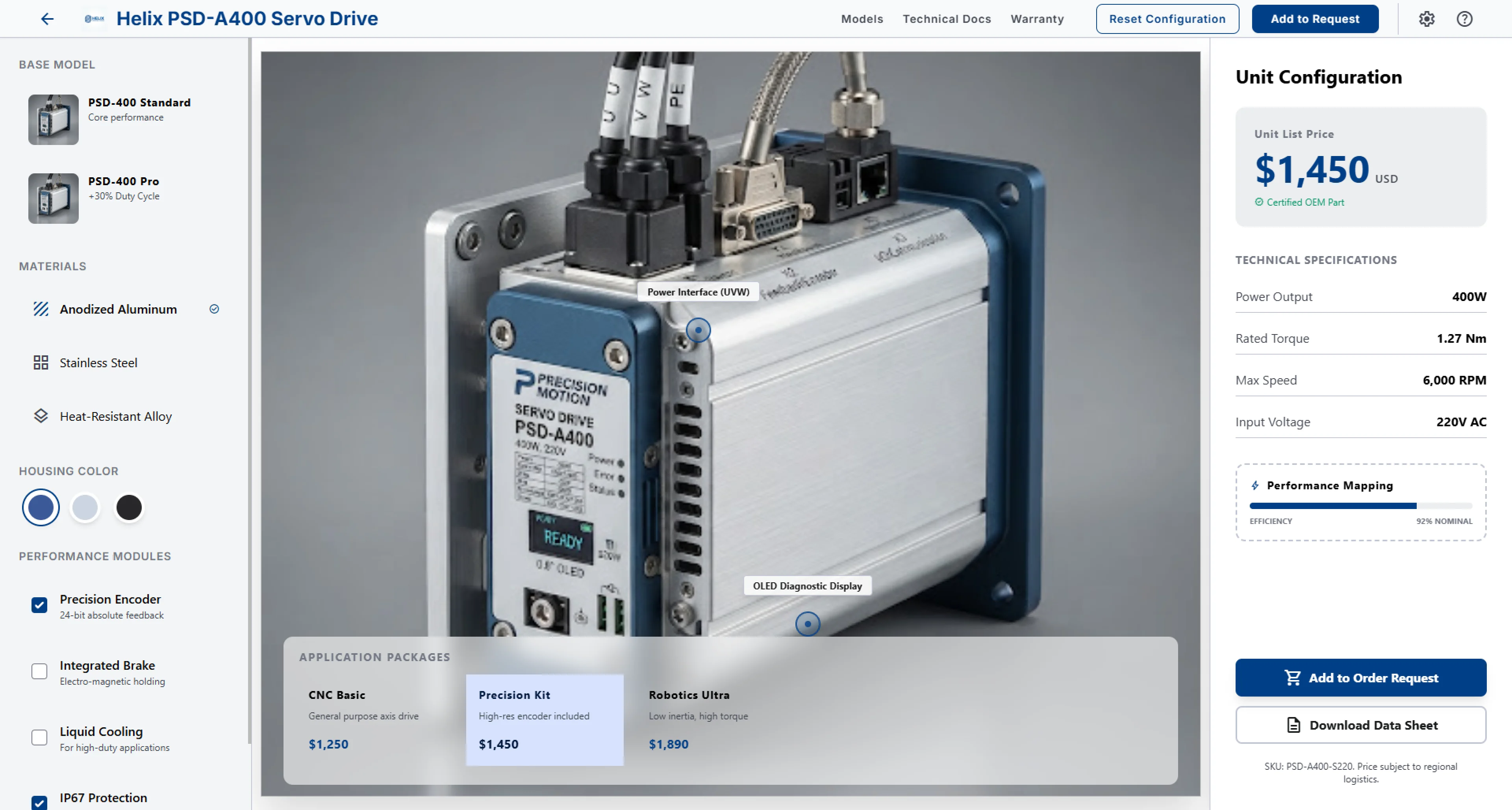This screenshot has width=1512, height=810.
Task: Click the Performance Mapping lightning bolt icon
Action: (1255, 485)
